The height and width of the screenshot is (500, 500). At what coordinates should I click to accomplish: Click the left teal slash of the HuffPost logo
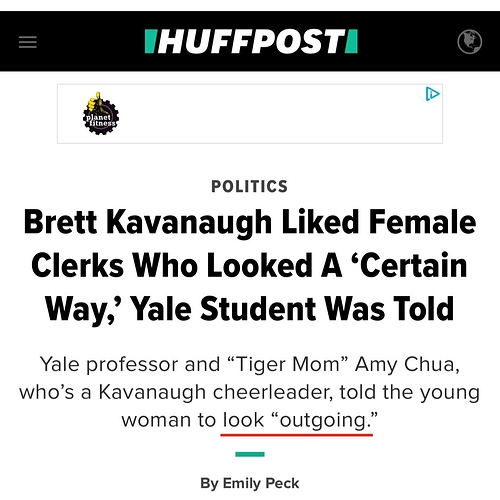(x=150, y=41)
